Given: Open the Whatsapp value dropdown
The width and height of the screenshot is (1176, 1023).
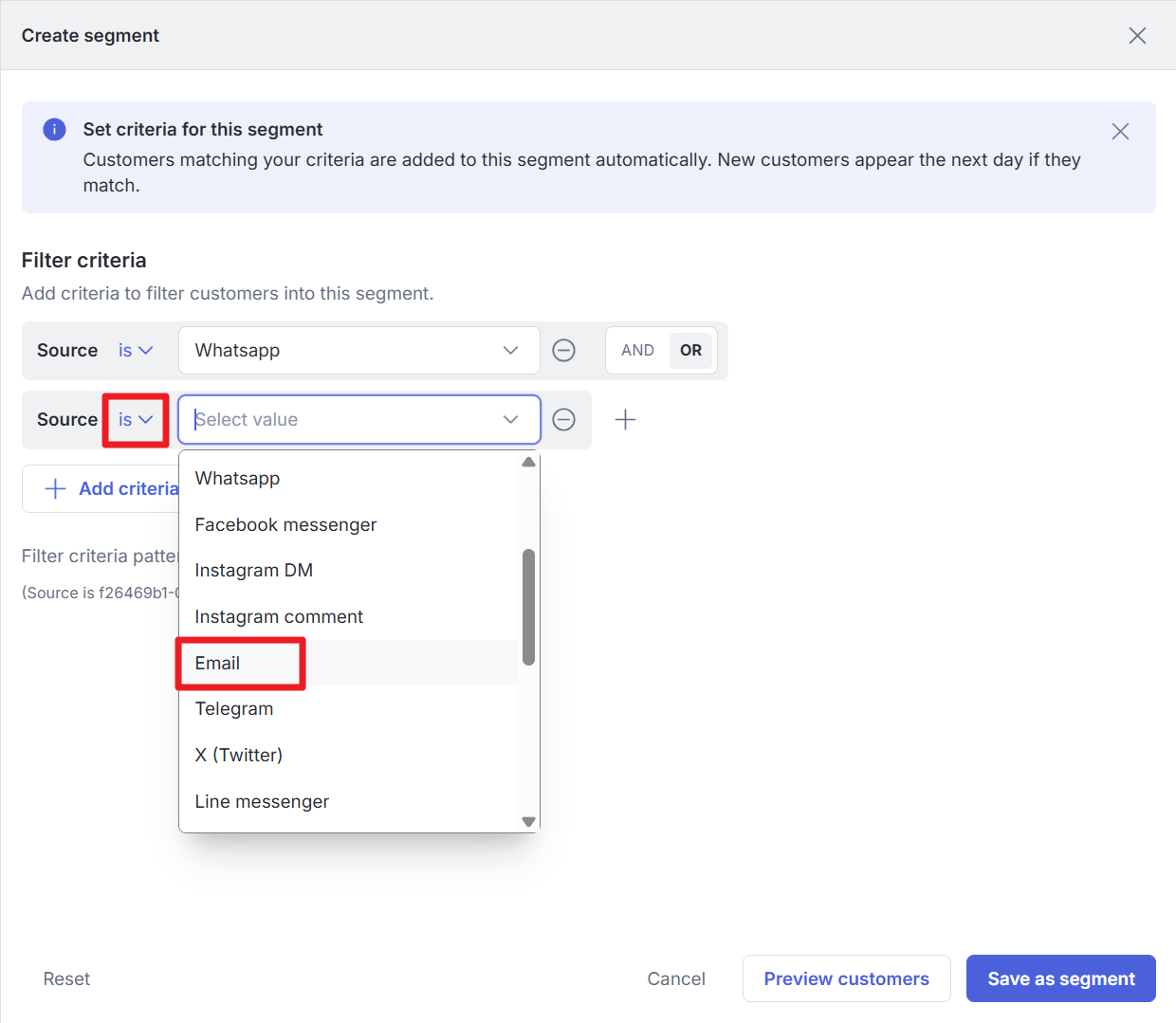Looking at the screenshot, I should (x=359, y=351).
